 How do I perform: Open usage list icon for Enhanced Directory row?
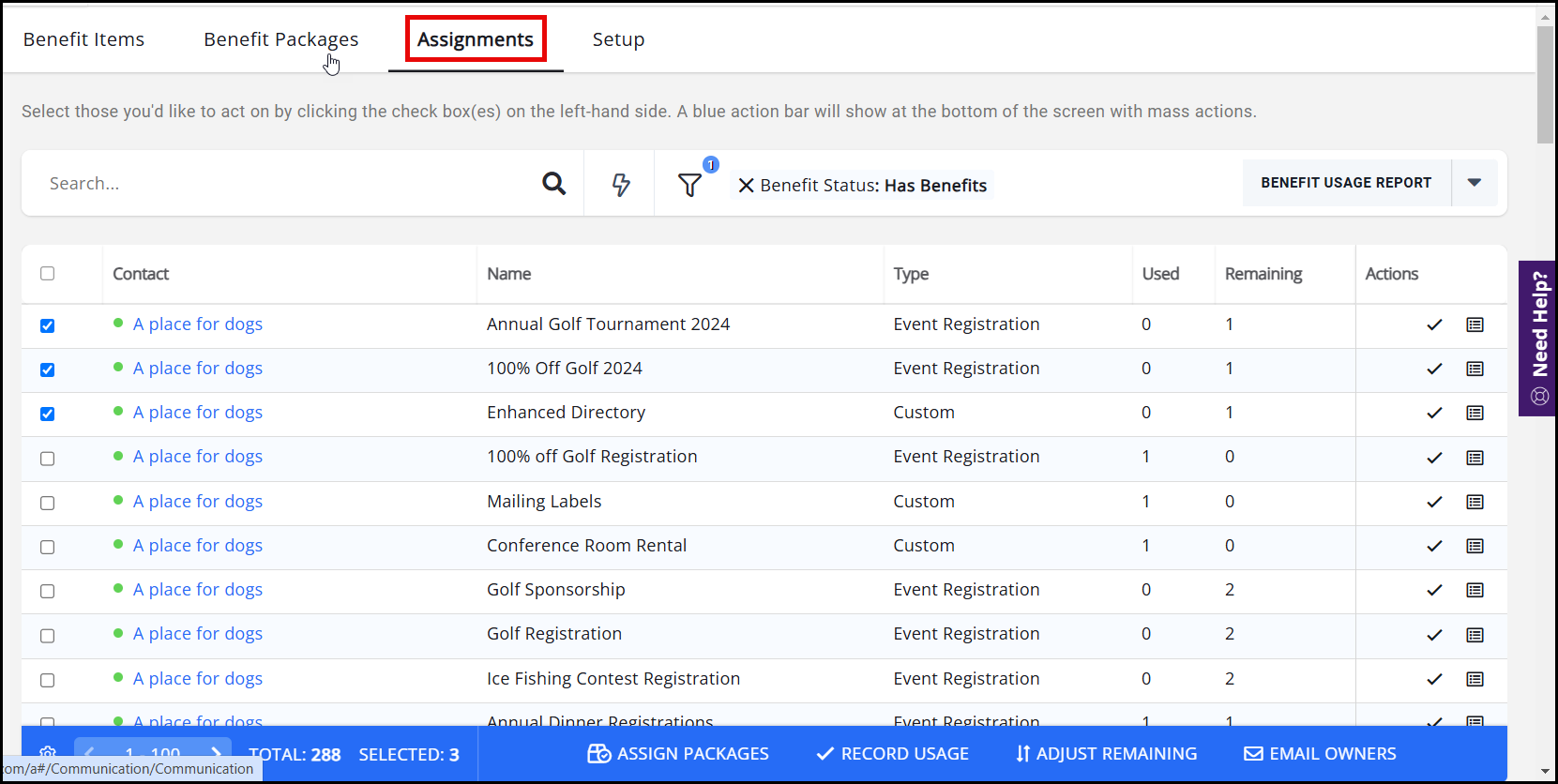[x=1475, y=413]
